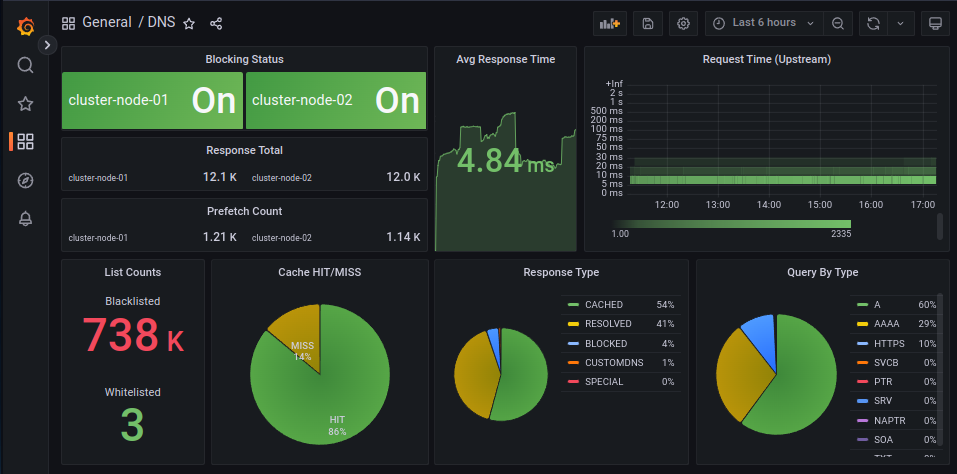
Task: Open the Avg Response Time panel menu
Action: tap(505, 59)
